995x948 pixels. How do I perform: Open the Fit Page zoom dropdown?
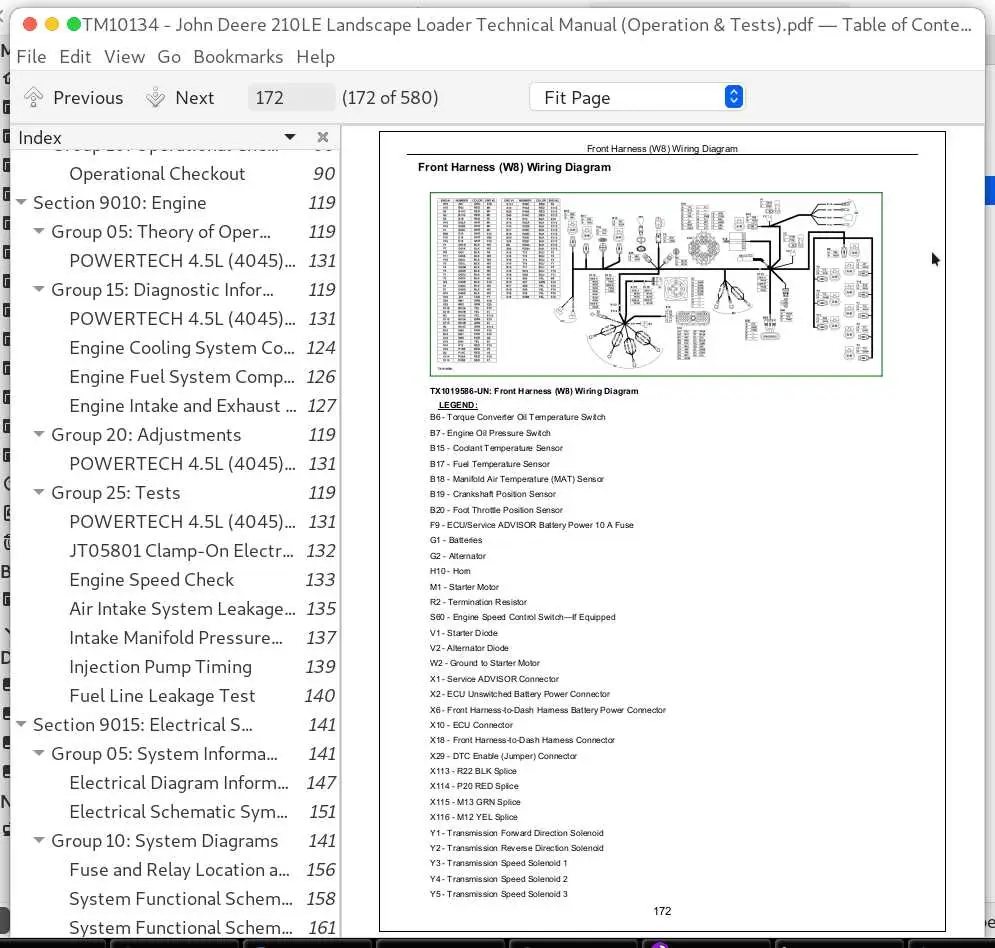click(x=636, y=97)
